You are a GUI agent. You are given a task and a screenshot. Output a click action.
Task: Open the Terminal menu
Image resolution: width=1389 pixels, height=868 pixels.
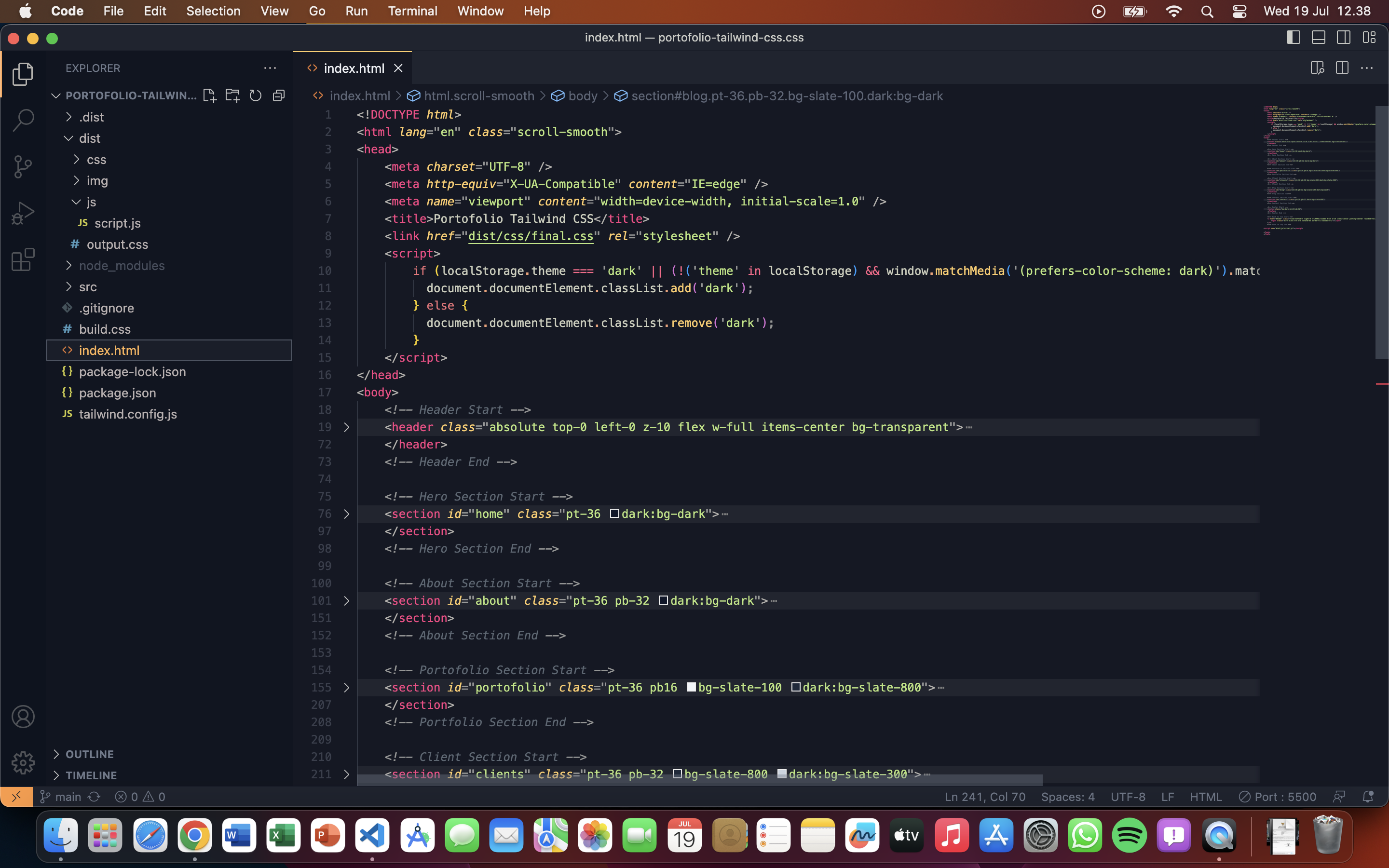[413, 11]
